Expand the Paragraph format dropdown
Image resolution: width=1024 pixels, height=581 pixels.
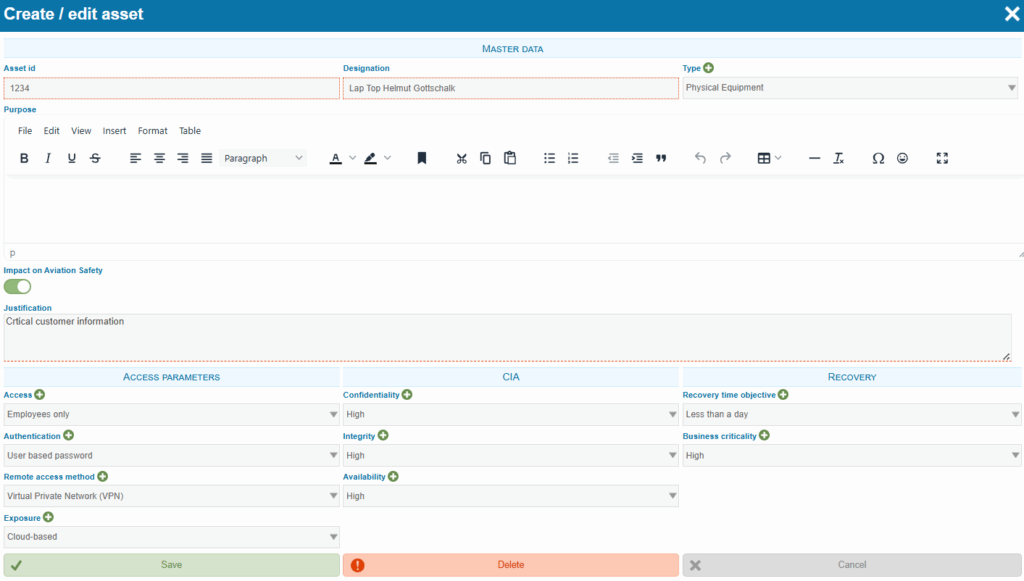pyautogui.click(x=264, y=158)
